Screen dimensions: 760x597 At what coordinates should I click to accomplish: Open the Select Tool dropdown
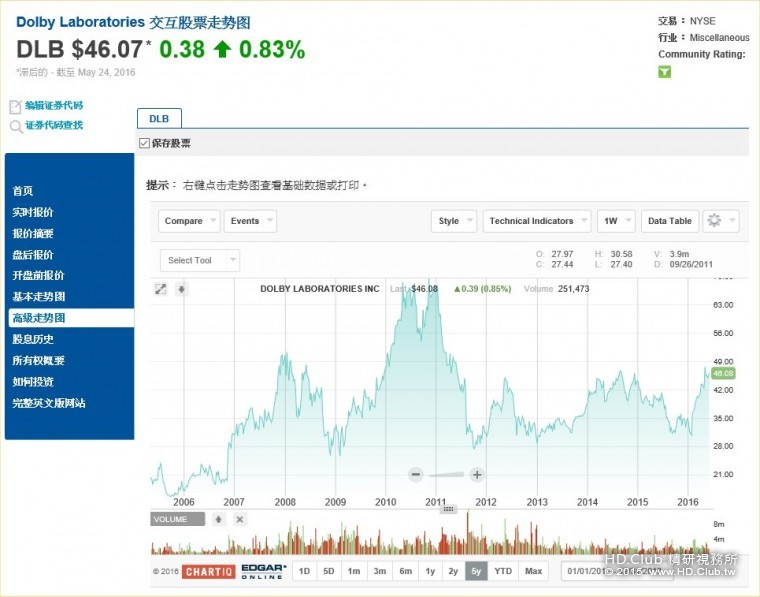(199, 260)
